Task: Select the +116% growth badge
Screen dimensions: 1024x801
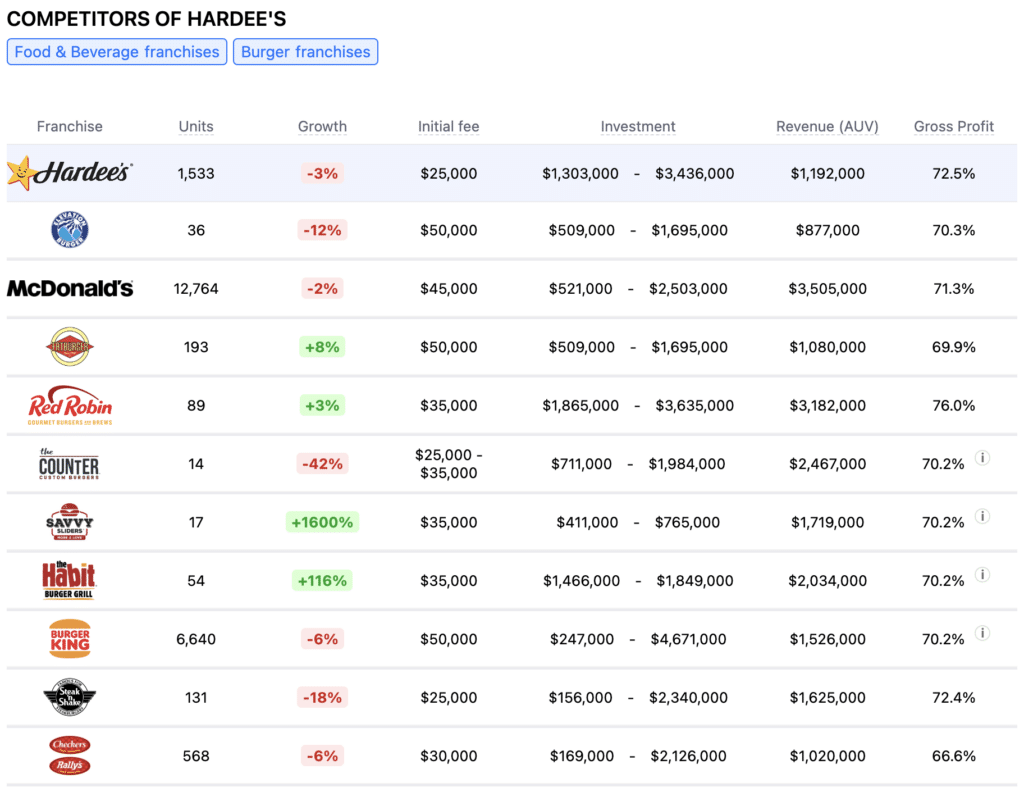Action: (323, 580)
